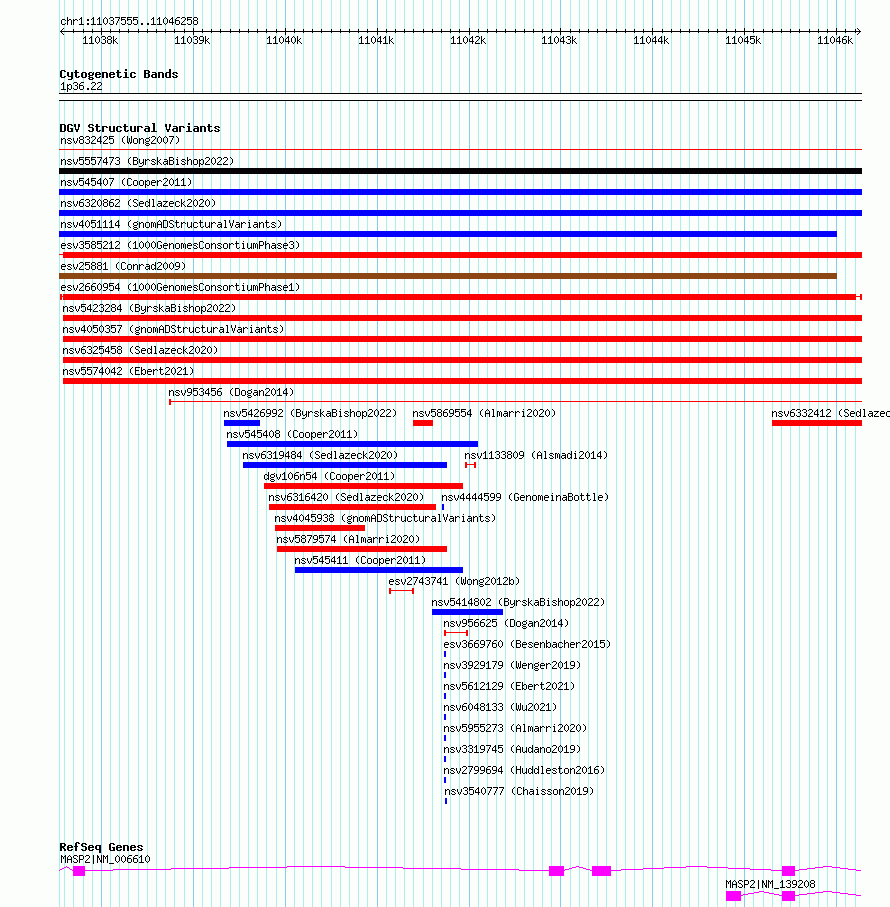
Task: Click the nsv6316420 (Sedlazeck2020) label
Action: pos(346,497)
